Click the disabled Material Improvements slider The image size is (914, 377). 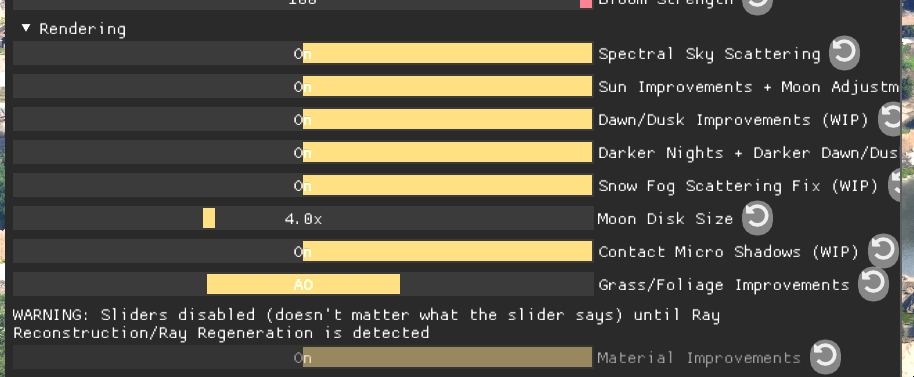point(303,357)
